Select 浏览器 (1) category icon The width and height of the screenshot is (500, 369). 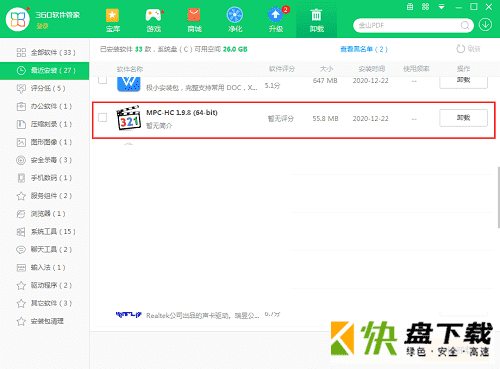point(21,214)
